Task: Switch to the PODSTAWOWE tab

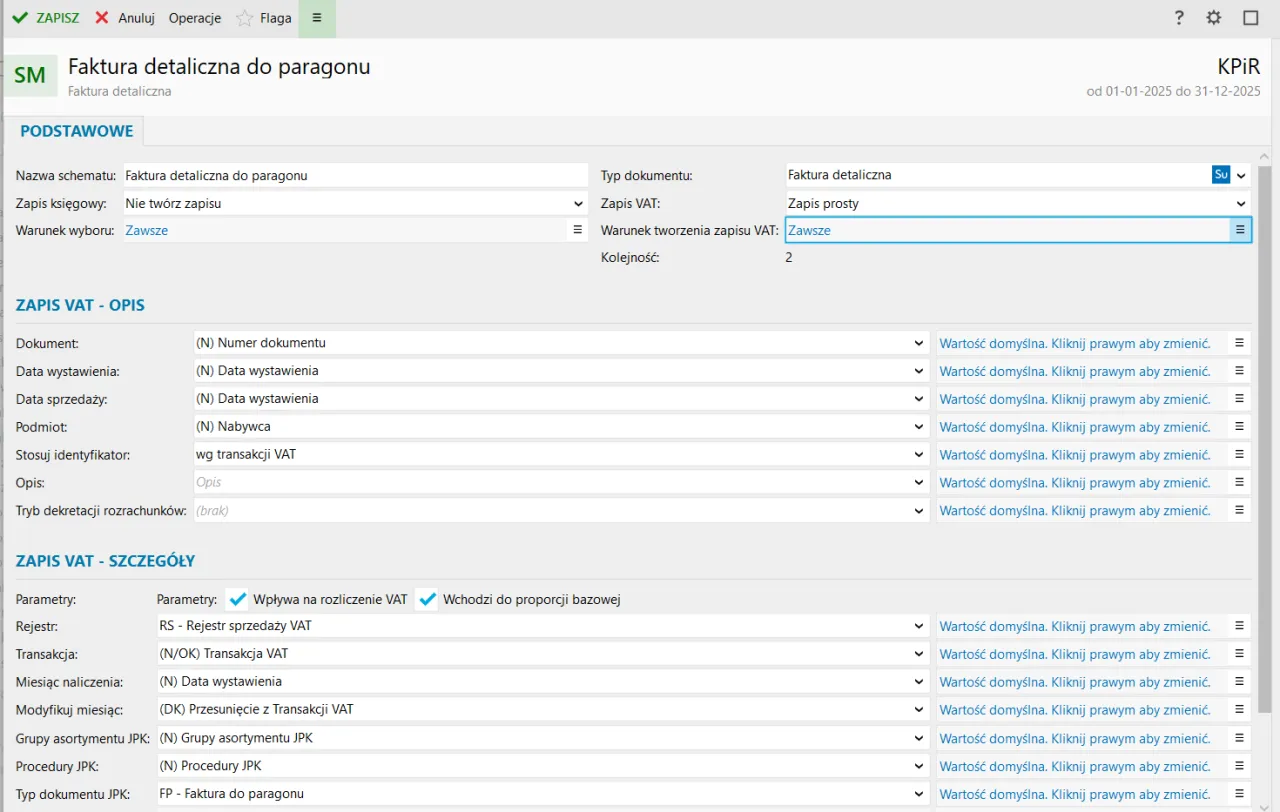Action: pos(77,131)
